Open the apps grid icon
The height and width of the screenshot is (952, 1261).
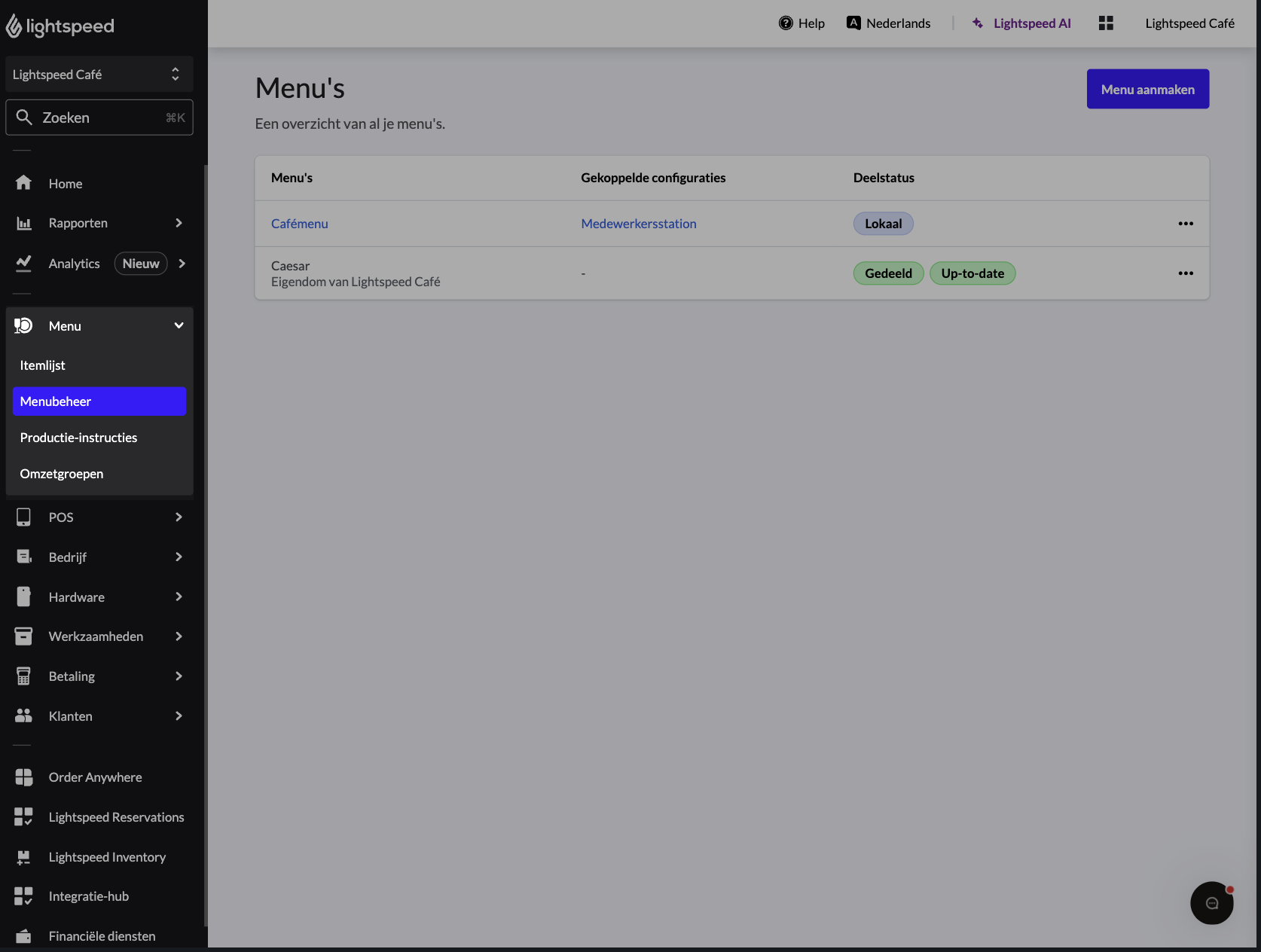click(1106, 23)
